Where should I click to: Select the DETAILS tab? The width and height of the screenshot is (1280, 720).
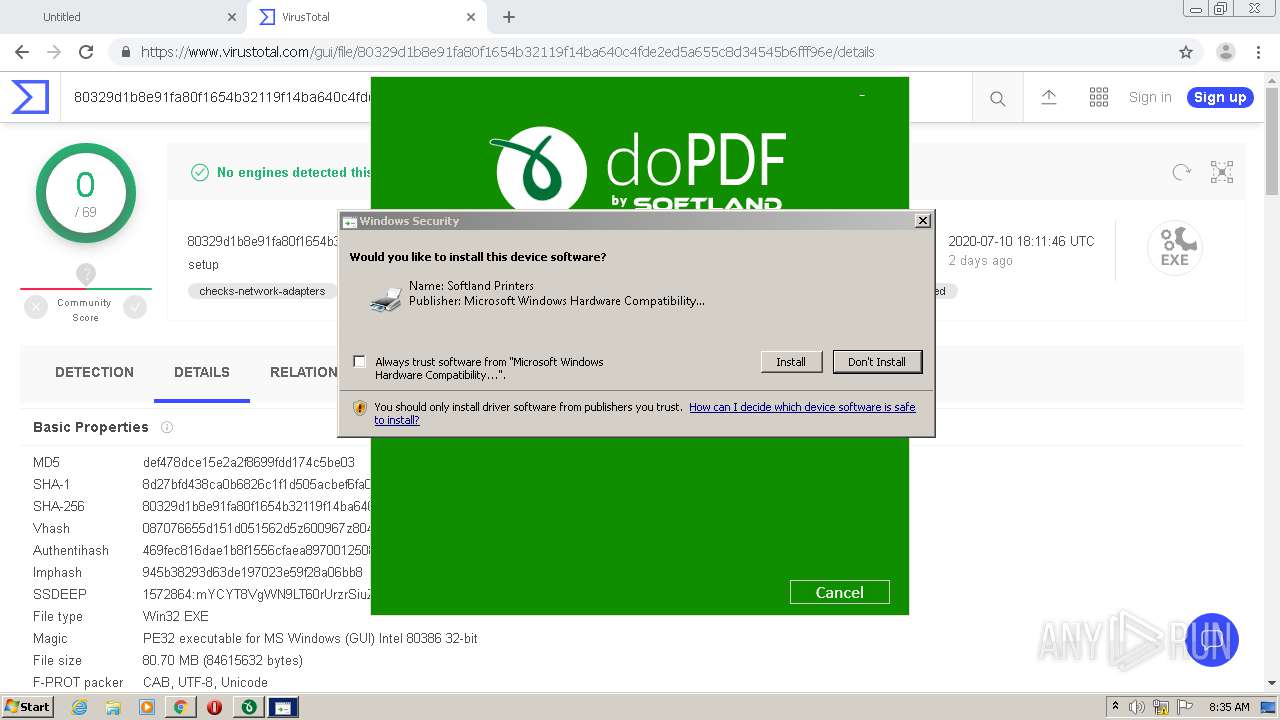(202, 372)
